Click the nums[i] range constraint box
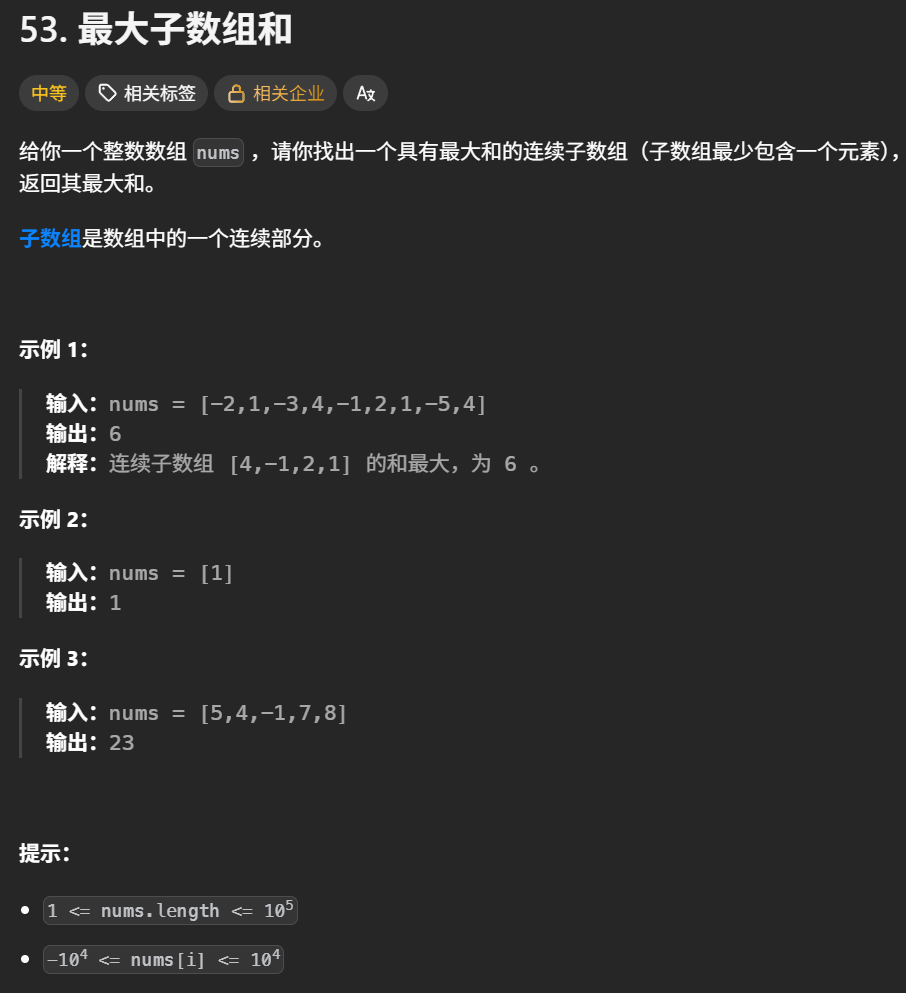The height and width of the screenshot is (993, 906). pyautogui.click(x=164, y=960)
